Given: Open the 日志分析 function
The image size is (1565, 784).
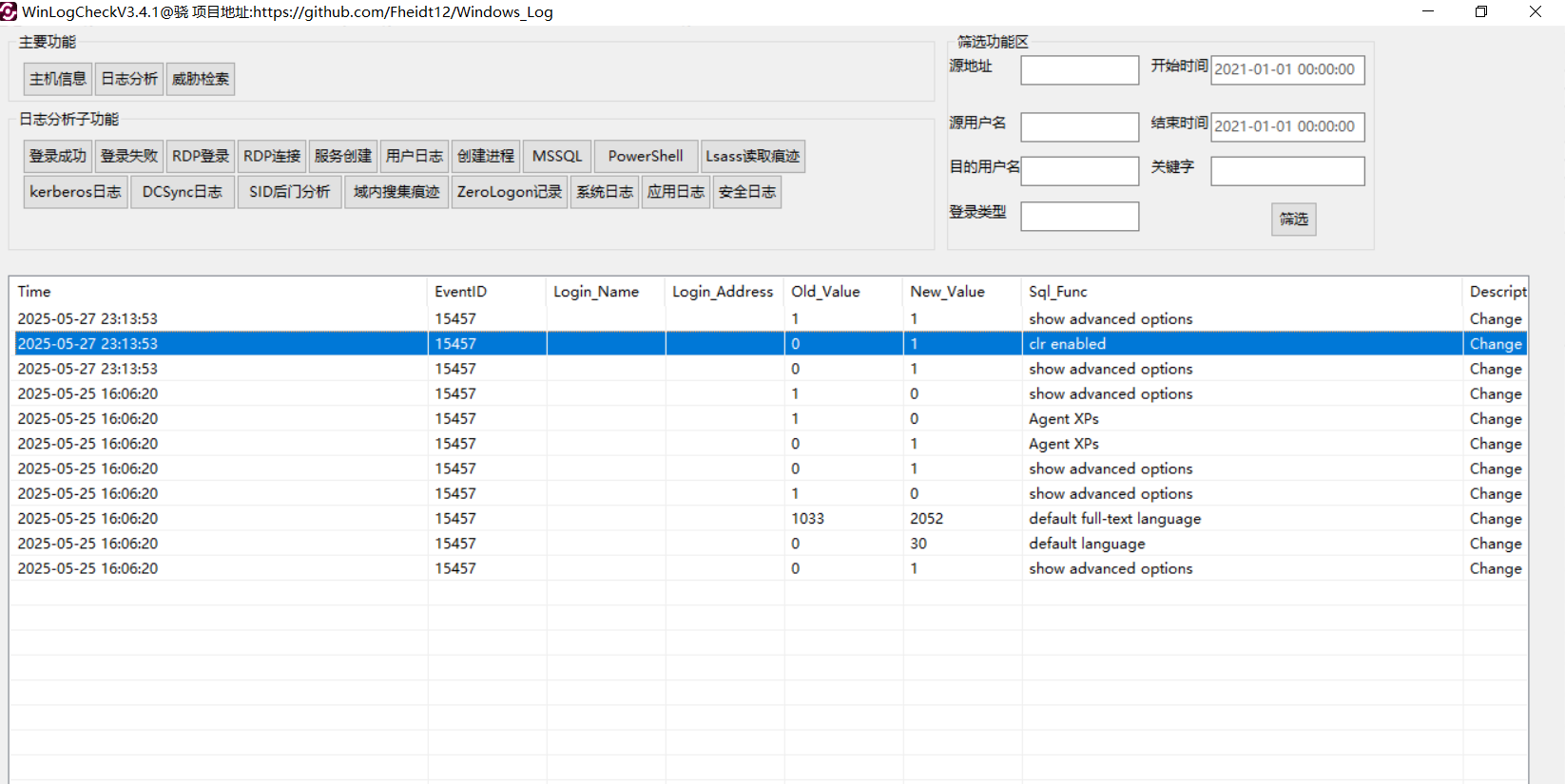Looking at the screenshot, I should (129, 79).
